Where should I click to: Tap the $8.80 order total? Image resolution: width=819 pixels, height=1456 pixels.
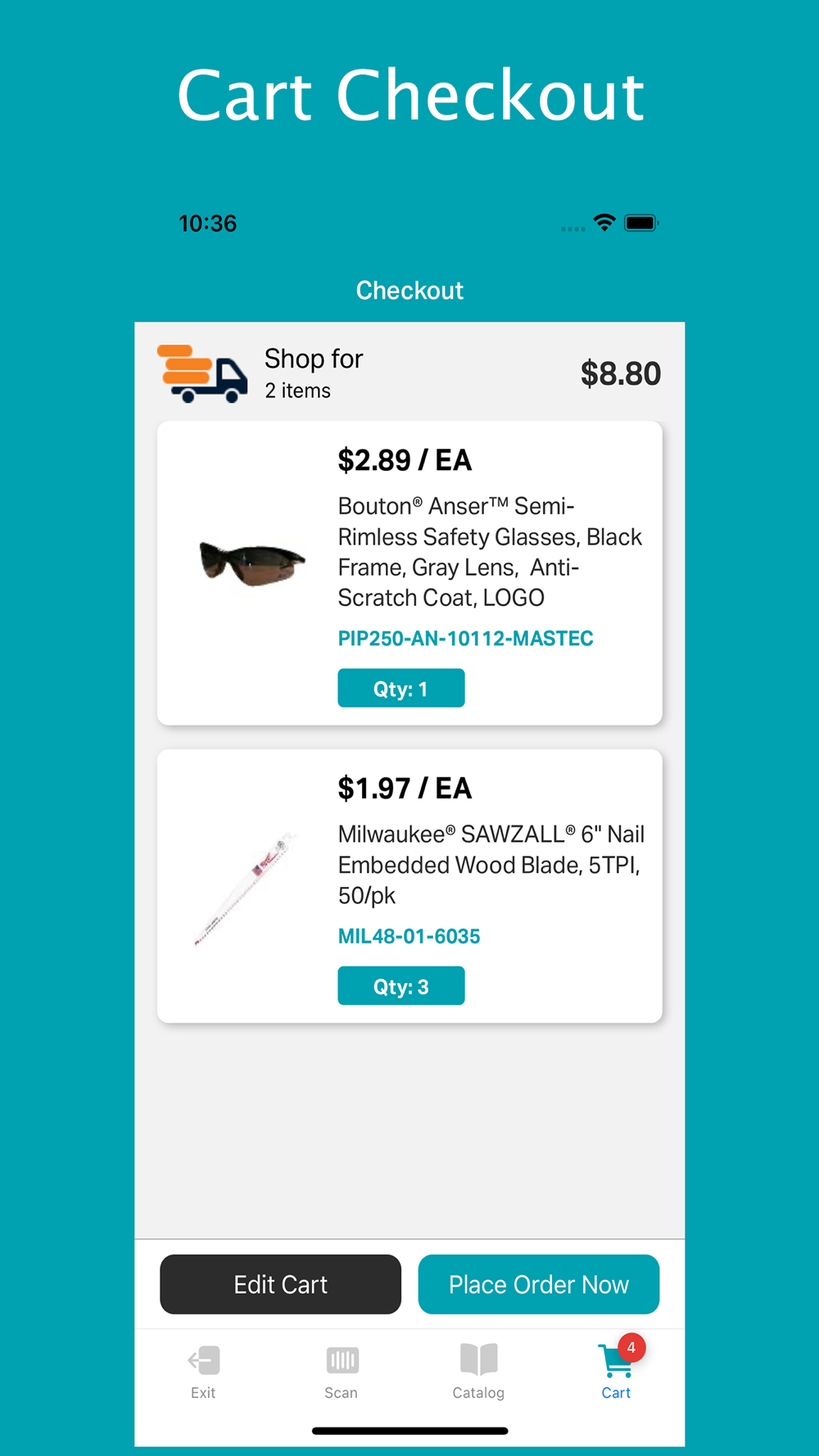[x=621, y=373]
